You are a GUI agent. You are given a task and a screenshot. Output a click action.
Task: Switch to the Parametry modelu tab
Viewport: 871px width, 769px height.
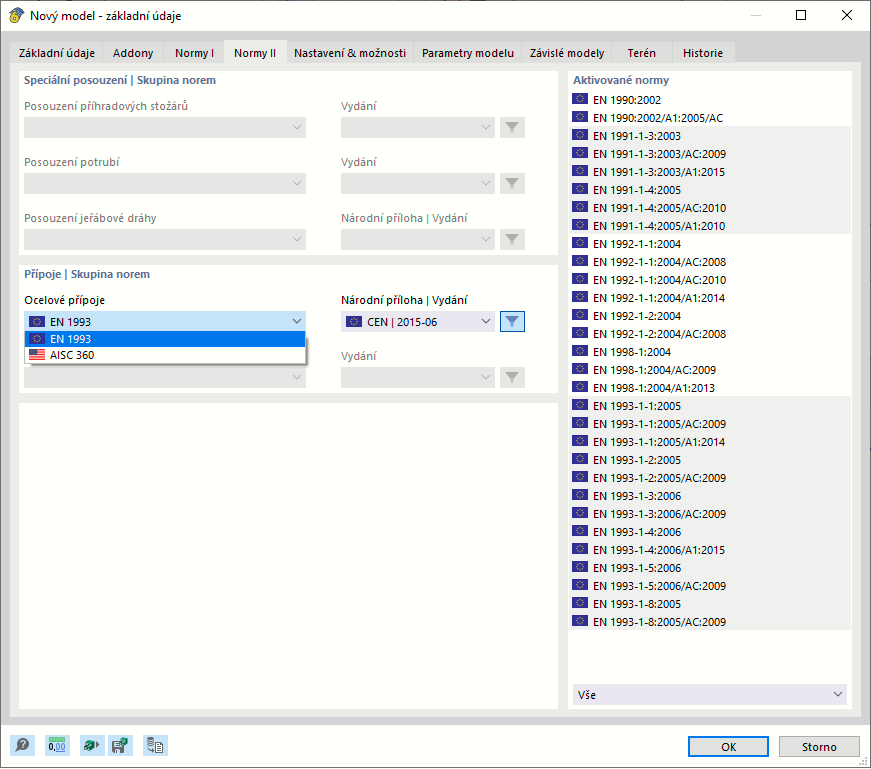click(468, 53)
